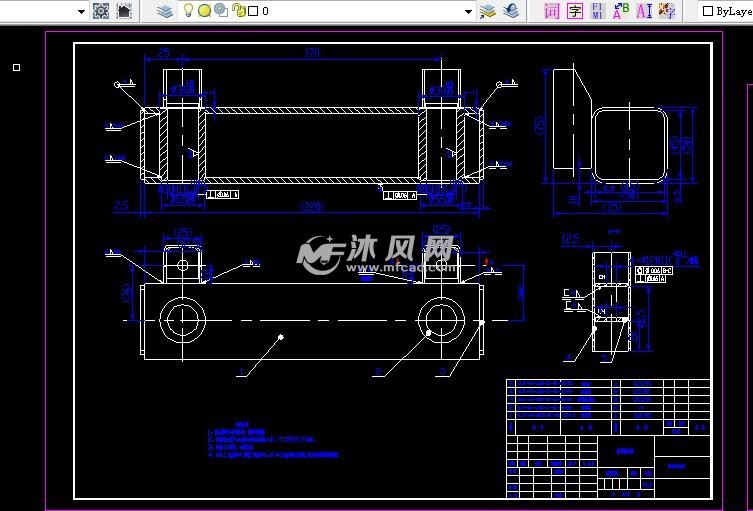753x511 pixels.
Task: Toggle freeze sun icon for layer 0
Action: pyautogui.click(x=204, y=11)
